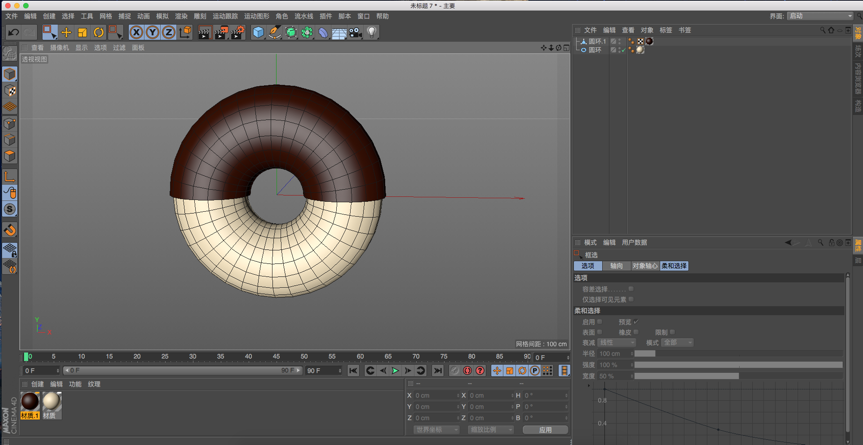Select the Rotate tool icon
Viewport: 863px width, 445px height.
tap(98, 33)
